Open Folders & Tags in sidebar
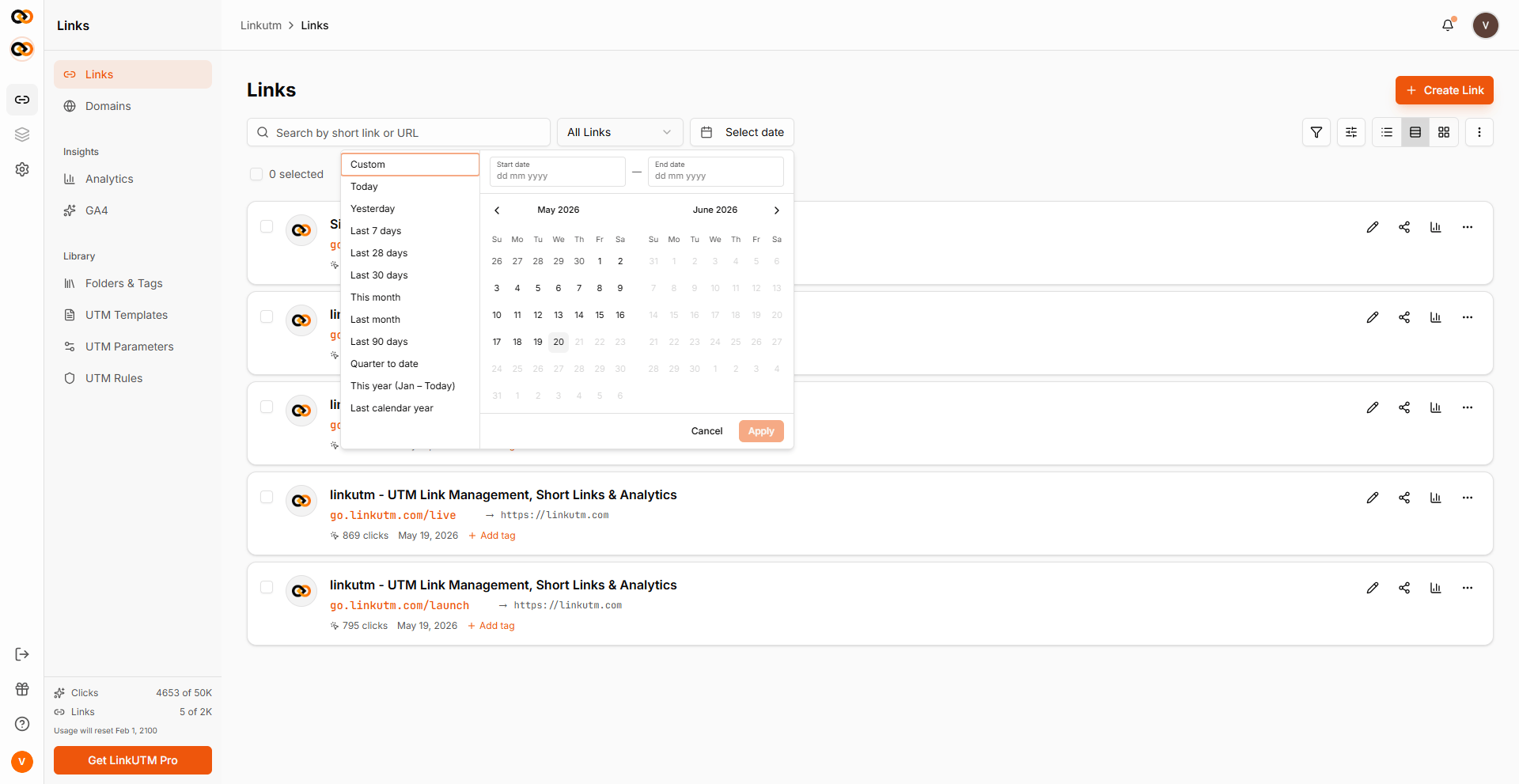Screen dimensions: 1519x784 (x=133, y=283)
